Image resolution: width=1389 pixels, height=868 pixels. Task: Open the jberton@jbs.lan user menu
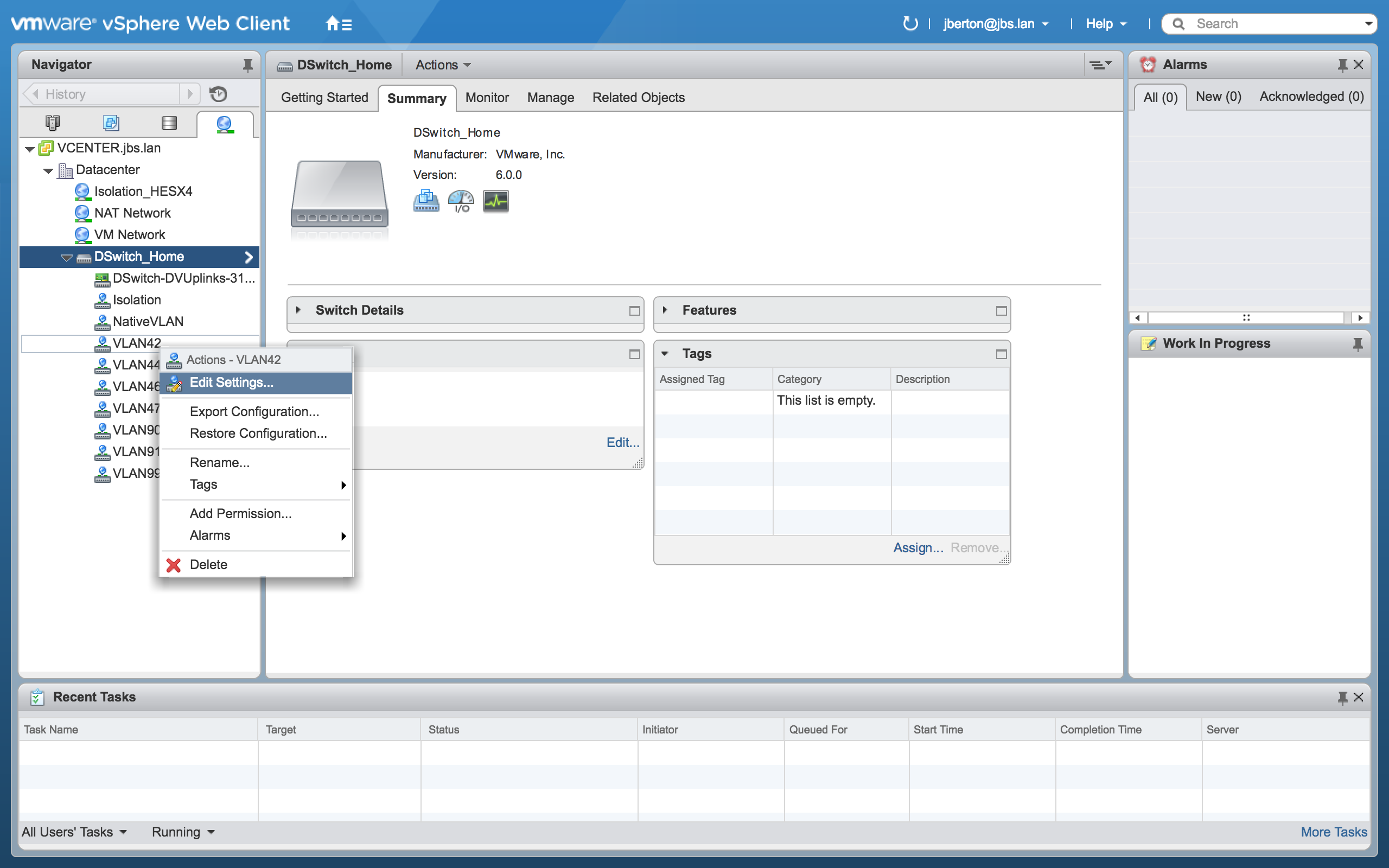pos(996,23)
